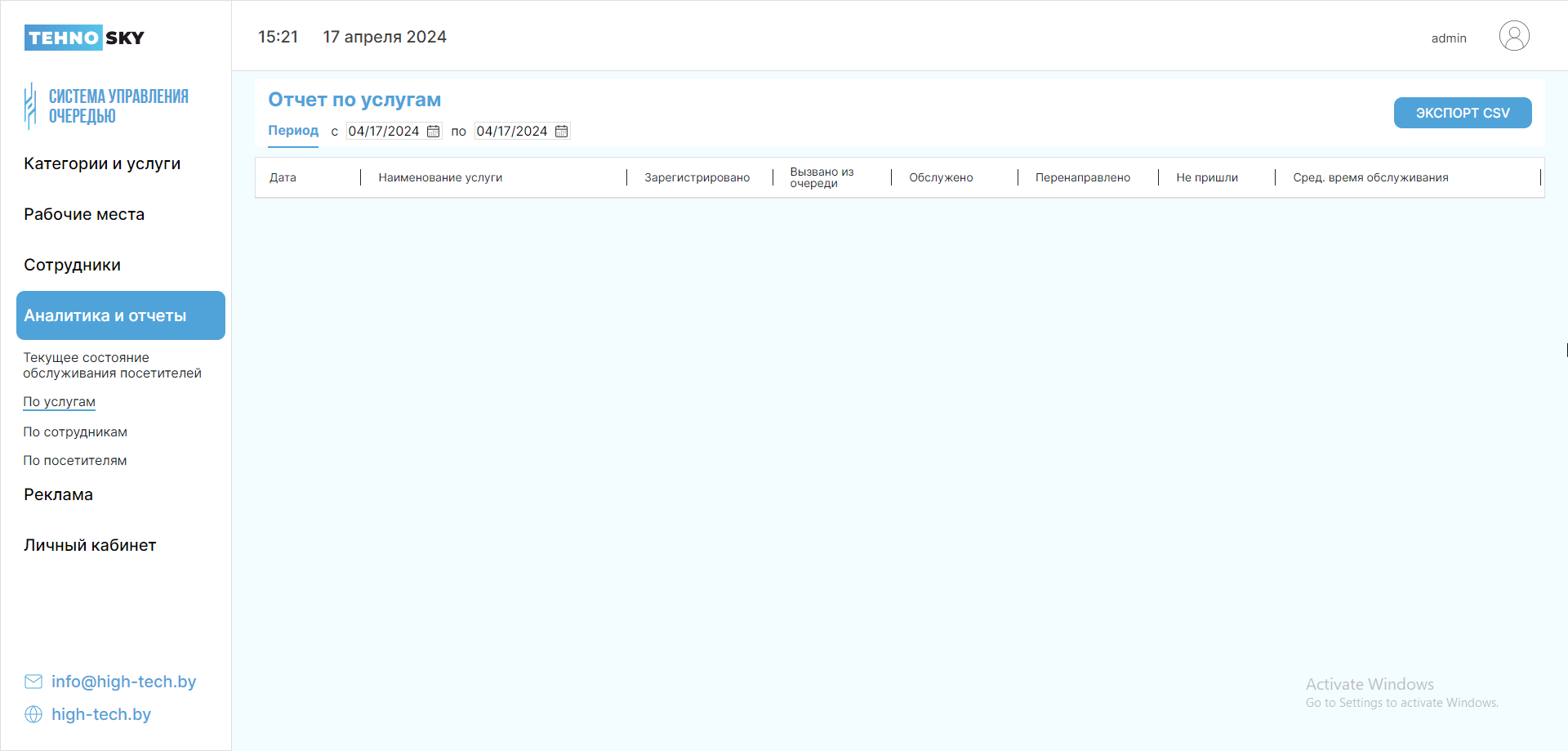Image resolution: width=1568 pixels, height=751 pixels.
Task: Open the По сотрудникам report
Action: point(75,431)
